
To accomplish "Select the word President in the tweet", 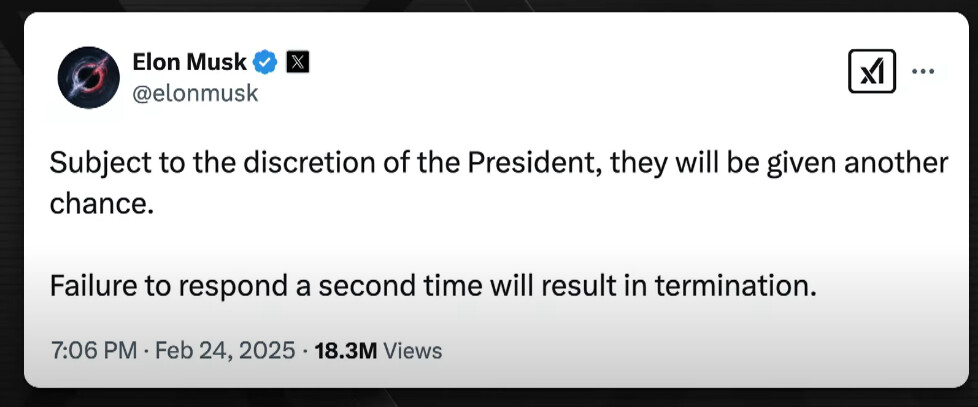I will click(x=534, y=164).
